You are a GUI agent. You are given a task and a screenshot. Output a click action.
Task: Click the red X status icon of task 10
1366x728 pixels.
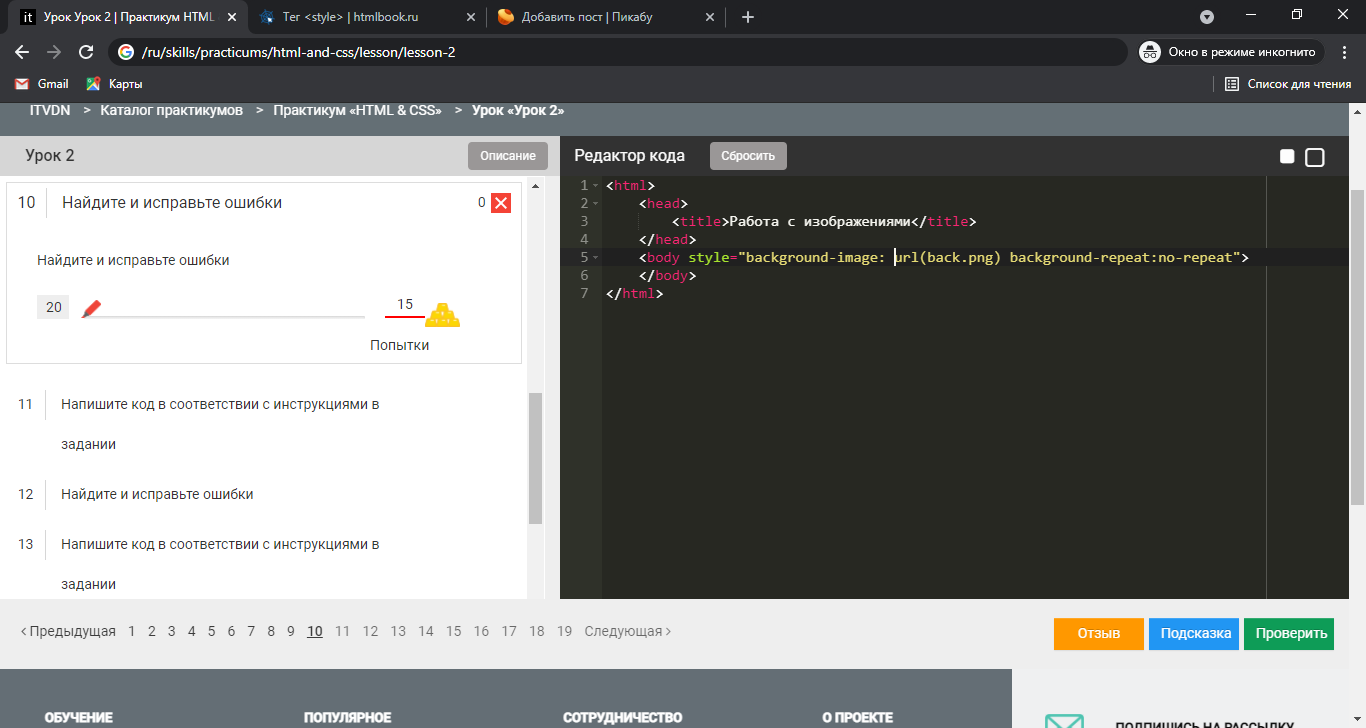click(502, 203)
